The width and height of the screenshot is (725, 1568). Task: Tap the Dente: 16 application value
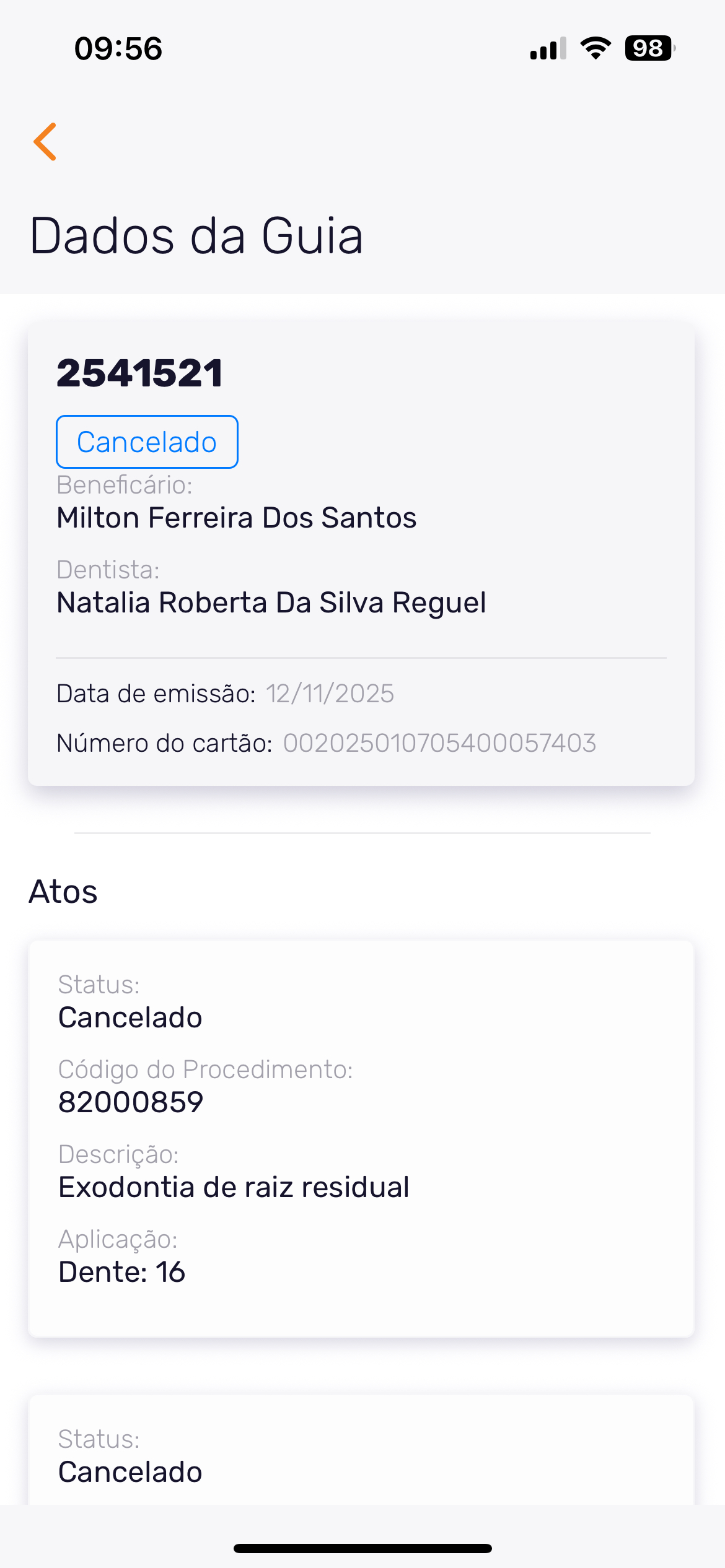[122, 1272]
